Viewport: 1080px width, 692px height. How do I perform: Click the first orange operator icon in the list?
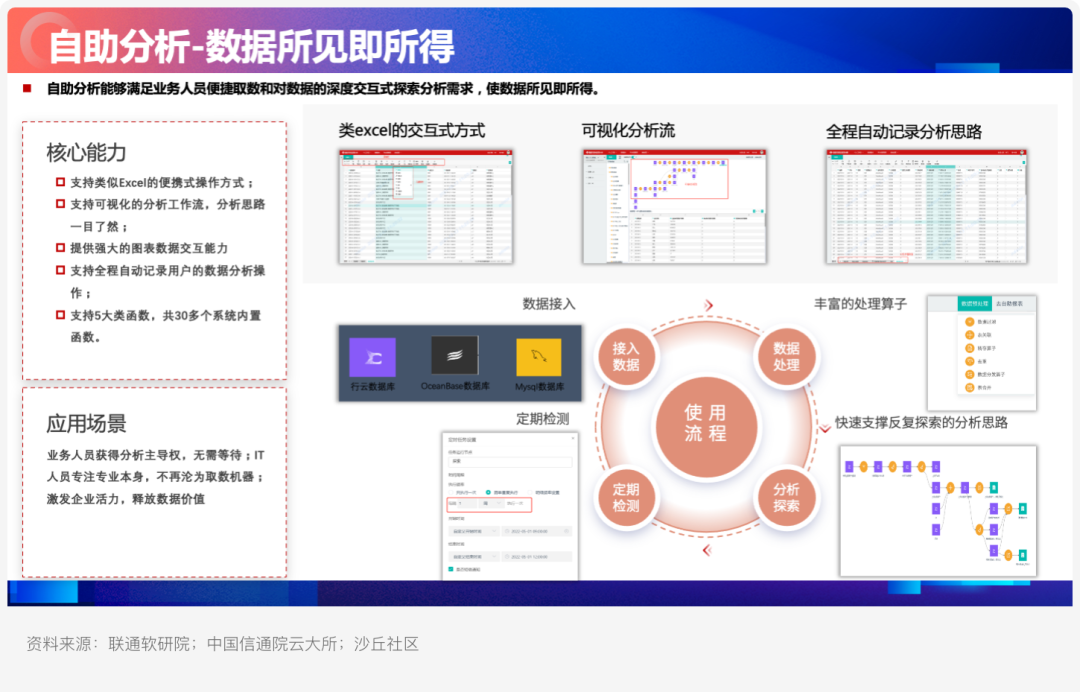tap(970, 322)
